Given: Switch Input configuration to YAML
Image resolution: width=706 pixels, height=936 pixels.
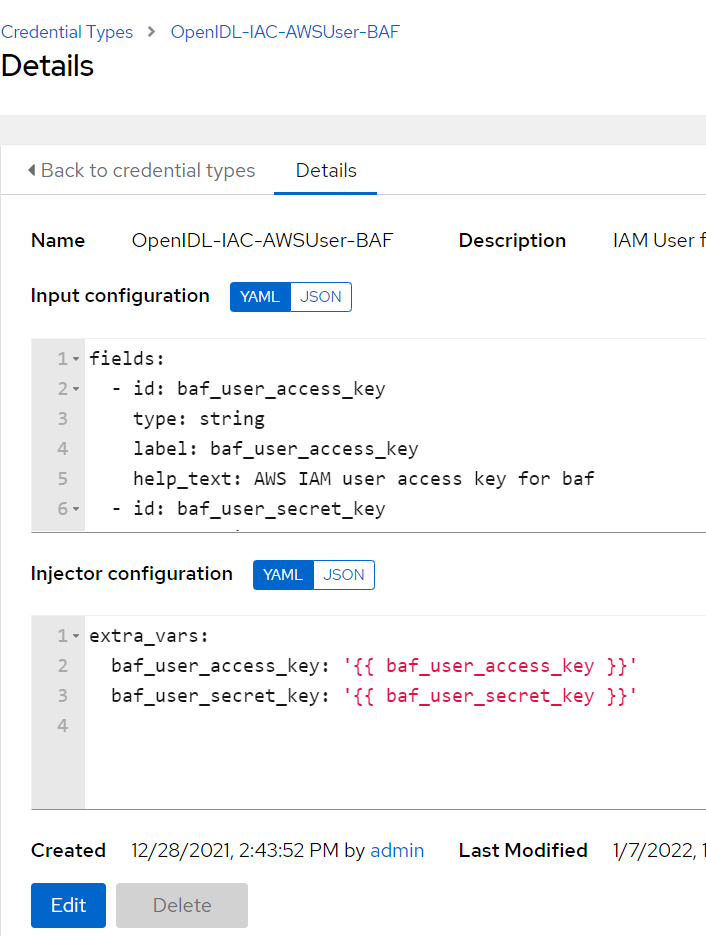Looking at the screenshot, I should point(260,297).
